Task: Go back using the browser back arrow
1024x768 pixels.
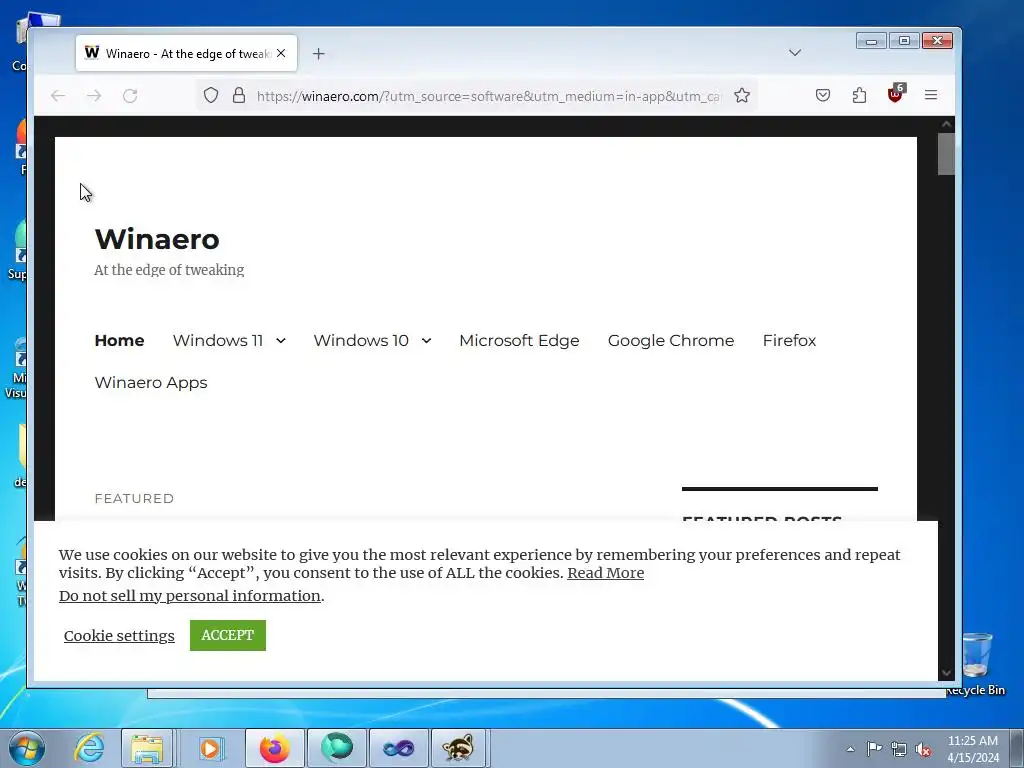Action: [57, 96]
